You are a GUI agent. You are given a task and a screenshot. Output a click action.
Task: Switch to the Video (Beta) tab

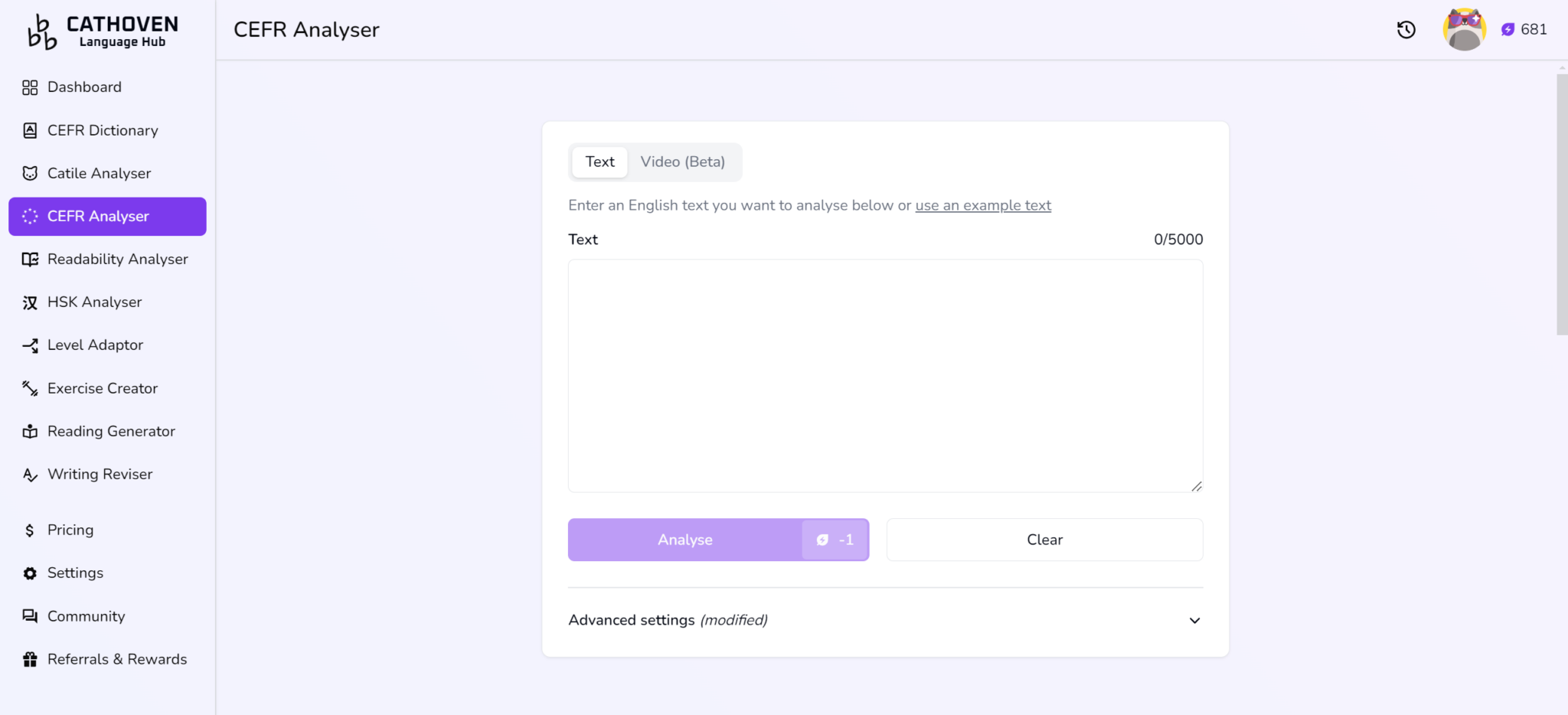(682, 162)
